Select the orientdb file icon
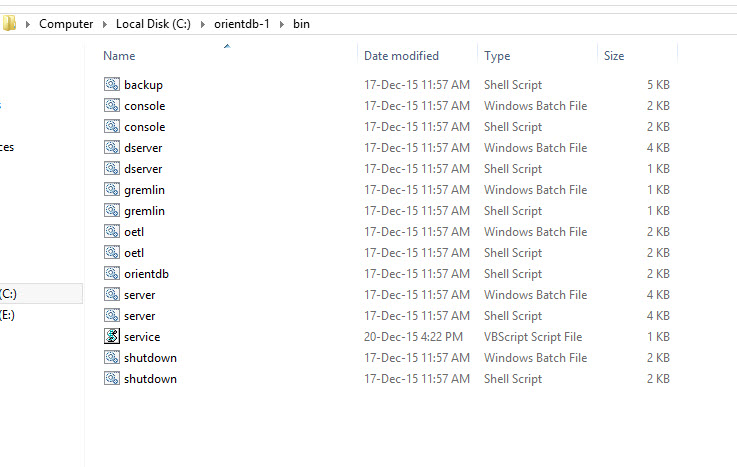This screenshot has height=467, width=737. (x=112, y=273)
